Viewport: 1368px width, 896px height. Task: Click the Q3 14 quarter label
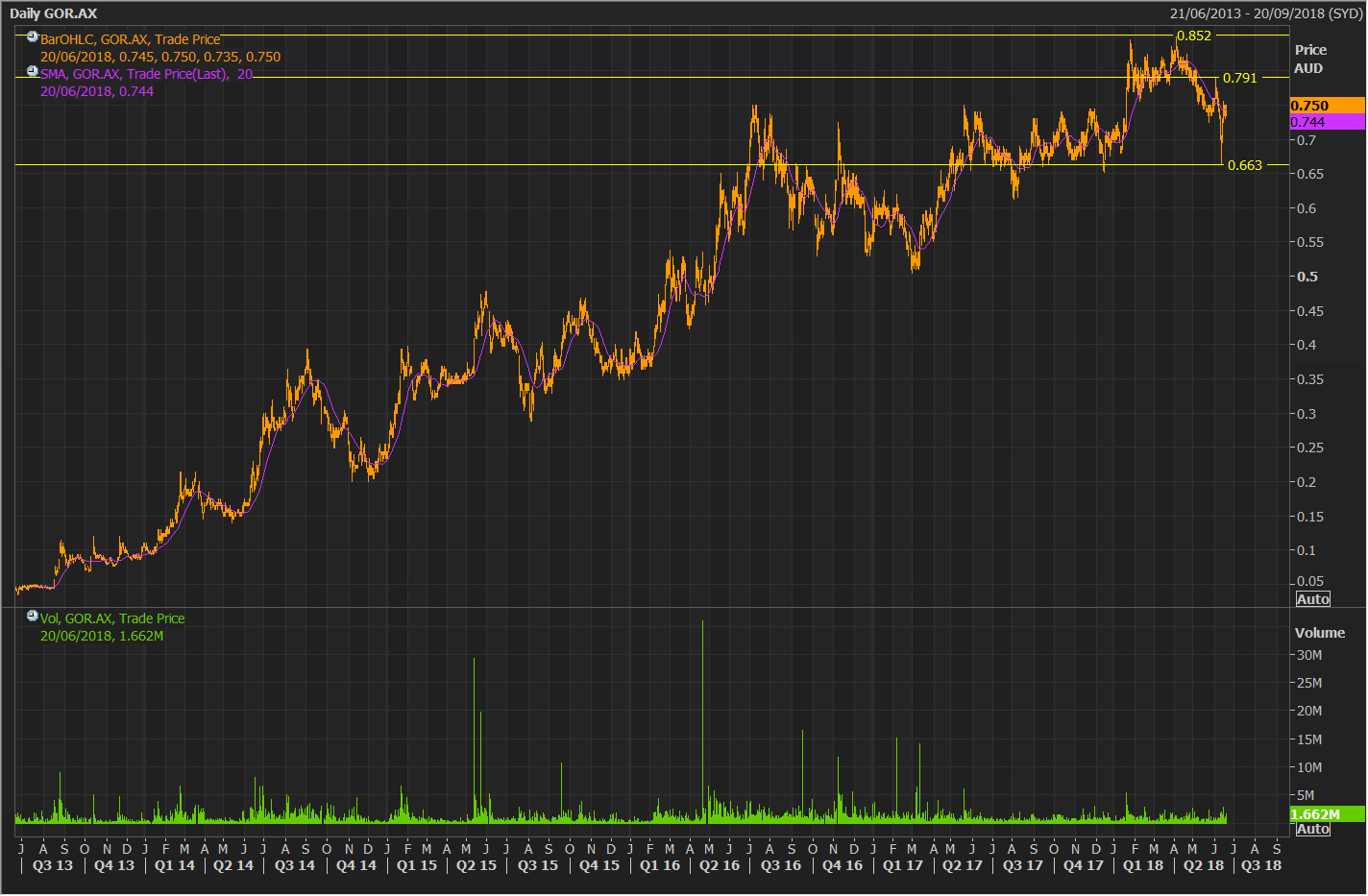295,865
